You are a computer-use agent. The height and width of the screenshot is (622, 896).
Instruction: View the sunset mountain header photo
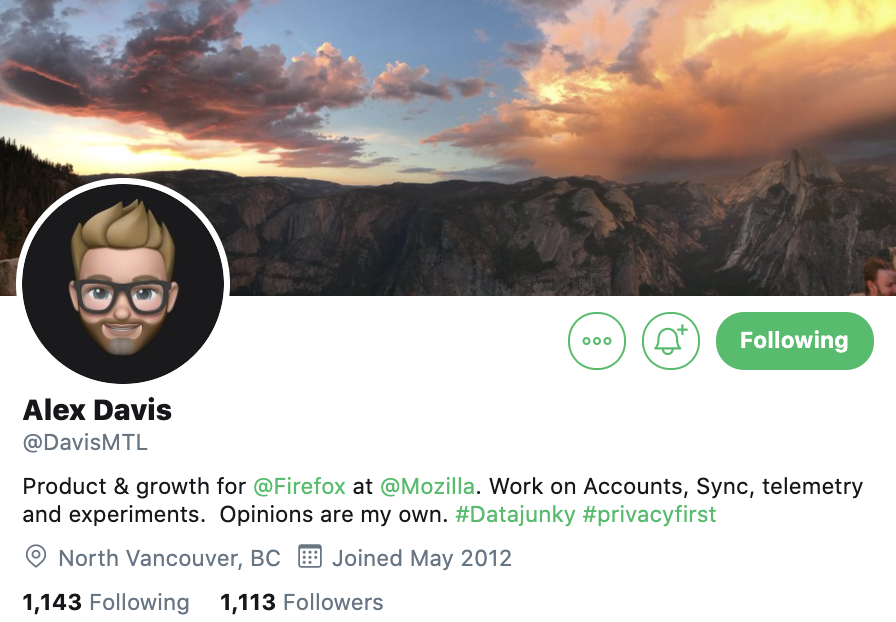pos(448,147)
